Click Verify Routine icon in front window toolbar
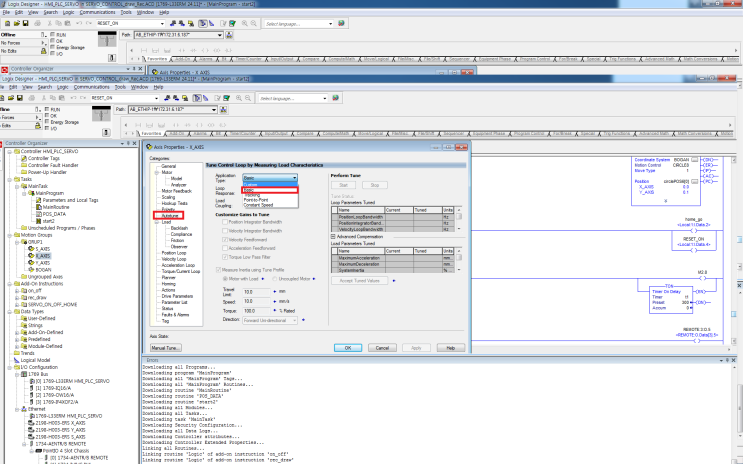 (217, 98)
